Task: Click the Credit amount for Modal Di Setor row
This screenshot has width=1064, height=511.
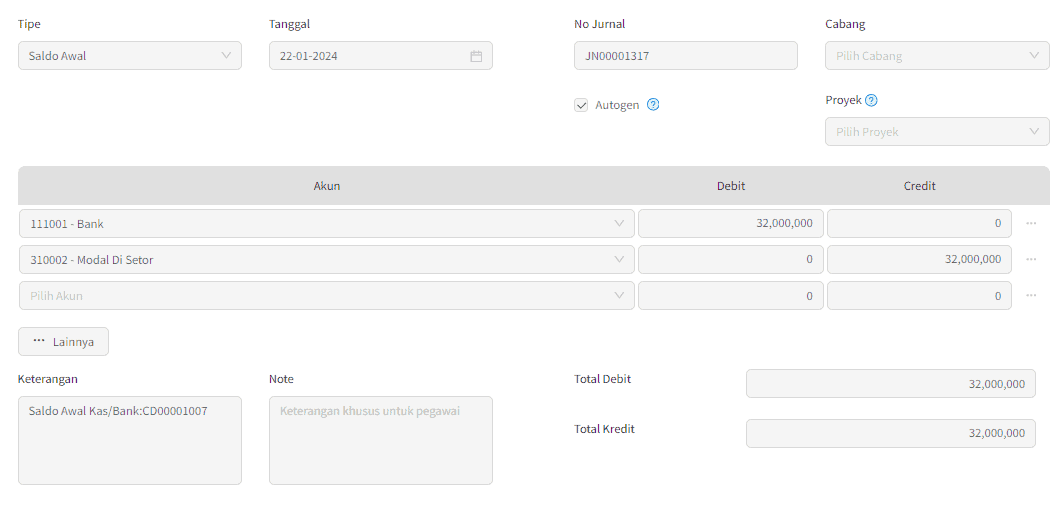Action: coord(919,259)
